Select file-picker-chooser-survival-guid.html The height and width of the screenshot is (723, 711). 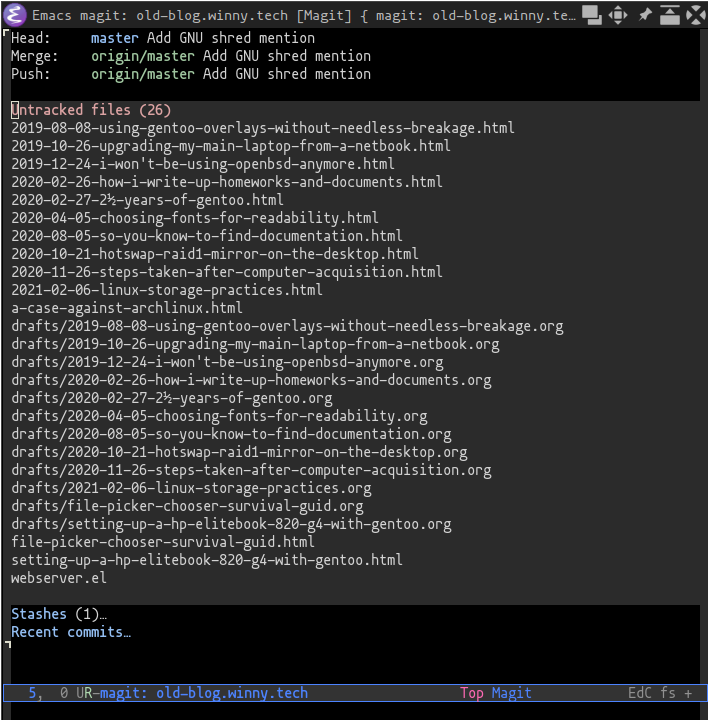(163, 542)
